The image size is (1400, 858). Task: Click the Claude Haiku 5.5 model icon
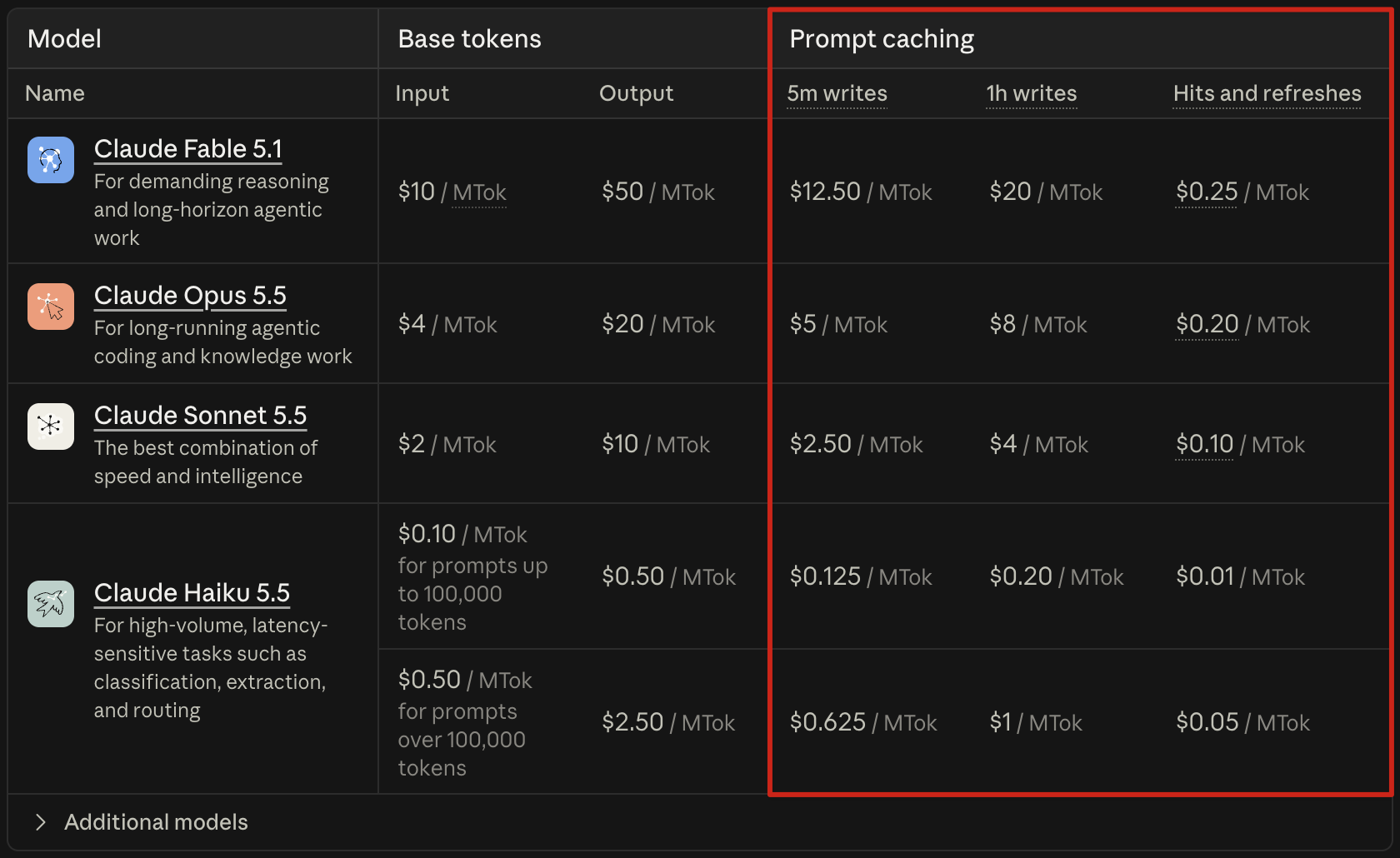coord(51,604)
